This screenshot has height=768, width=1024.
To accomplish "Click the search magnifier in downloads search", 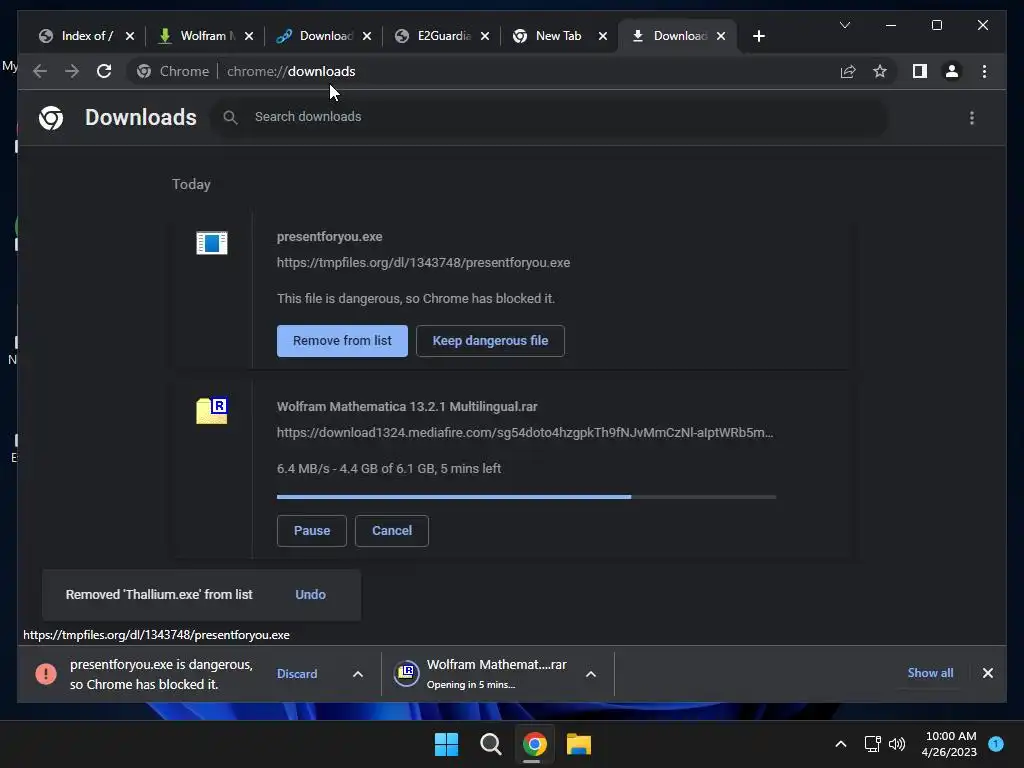I will [x=230, y=118].
